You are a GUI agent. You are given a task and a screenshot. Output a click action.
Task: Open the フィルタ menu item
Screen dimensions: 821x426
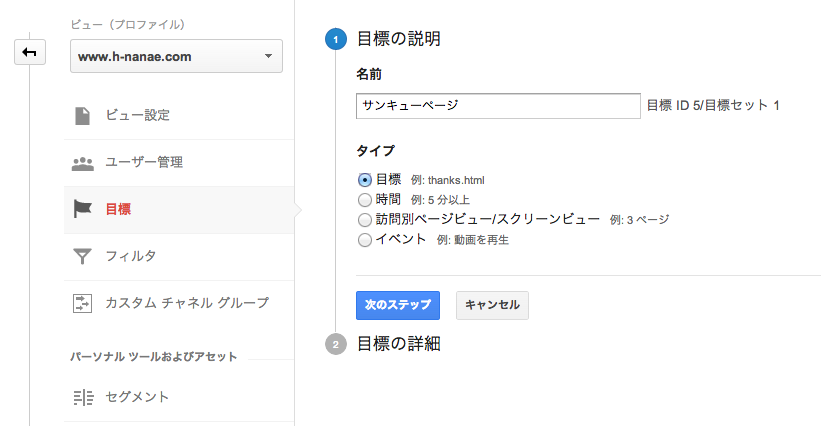[179, 256]
